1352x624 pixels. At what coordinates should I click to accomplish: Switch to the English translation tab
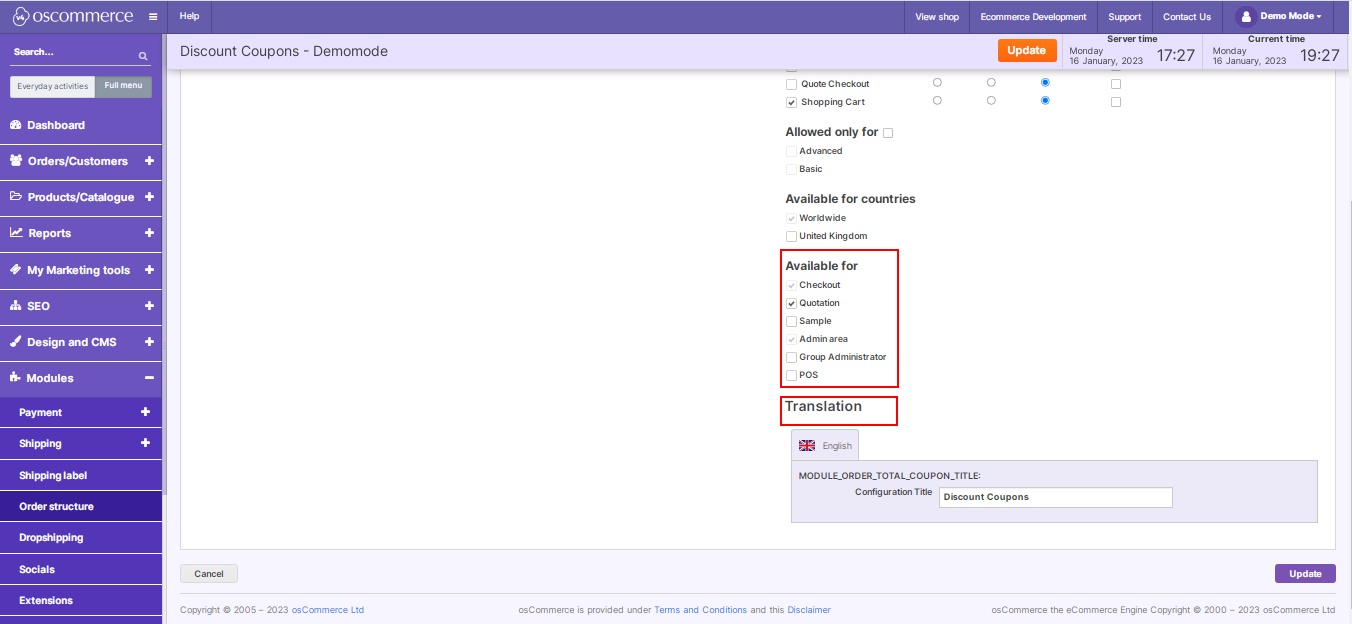(825, 446)
